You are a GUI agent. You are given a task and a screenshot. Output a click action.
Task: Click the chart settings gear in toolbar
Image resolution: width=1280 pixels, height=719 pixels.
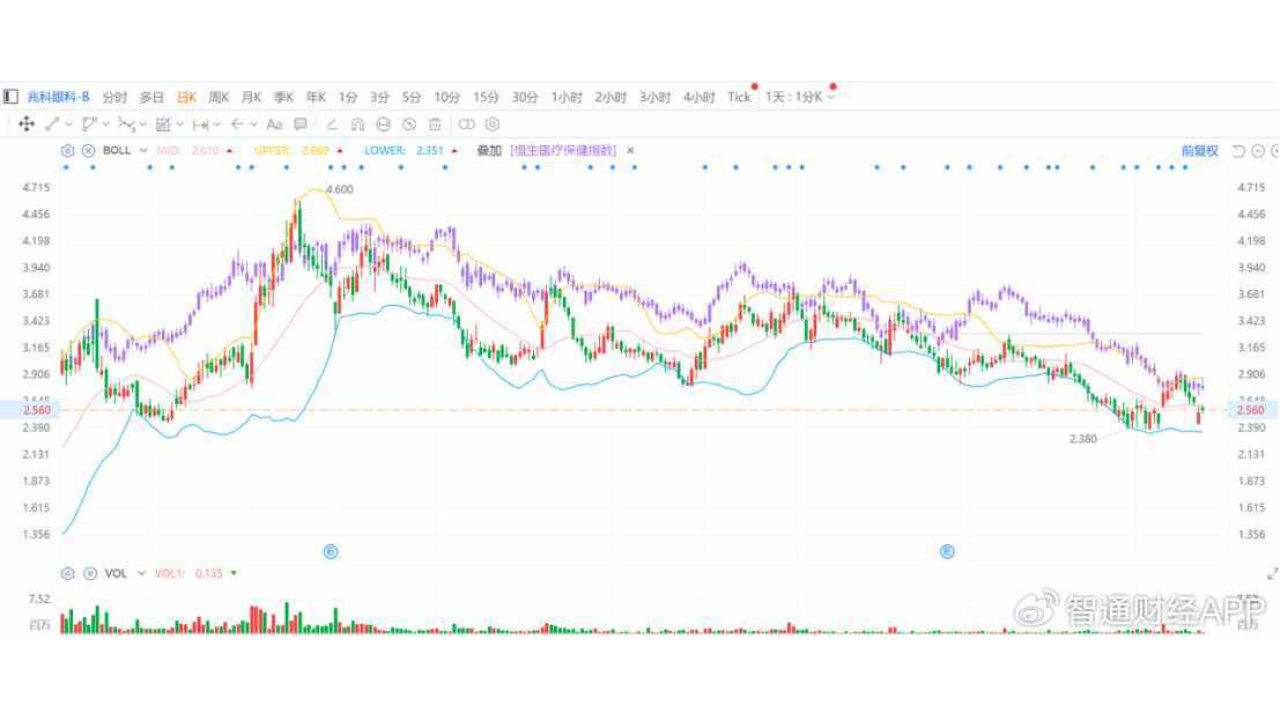(492, 124)
